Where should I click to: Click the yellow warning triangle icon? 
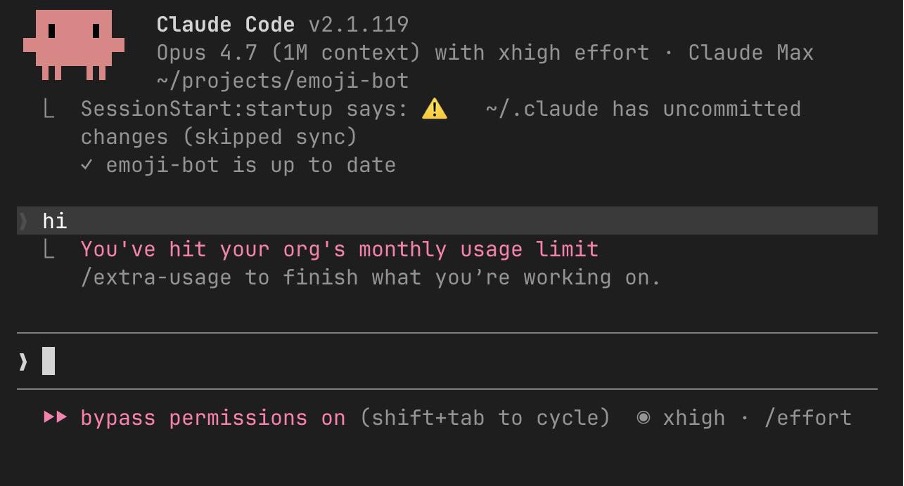click(434, 109)
